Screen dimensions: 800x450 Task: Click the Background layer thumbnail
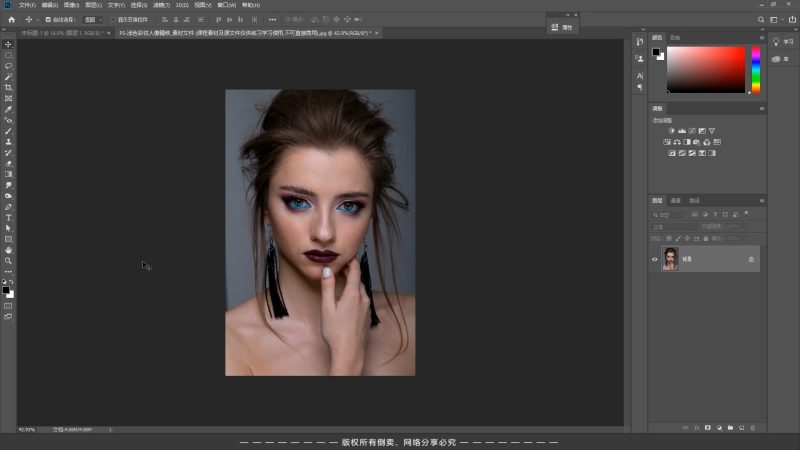point(670,259)
